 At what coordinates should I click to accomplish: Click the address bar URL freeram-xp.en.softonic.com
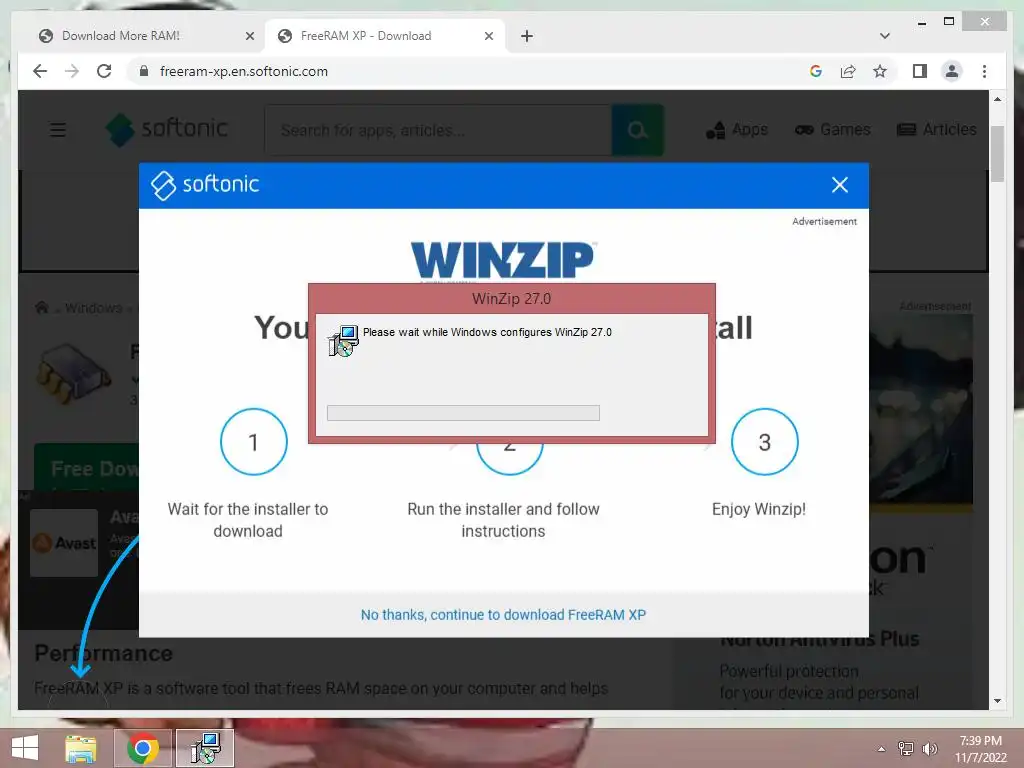tap(244, 71)
